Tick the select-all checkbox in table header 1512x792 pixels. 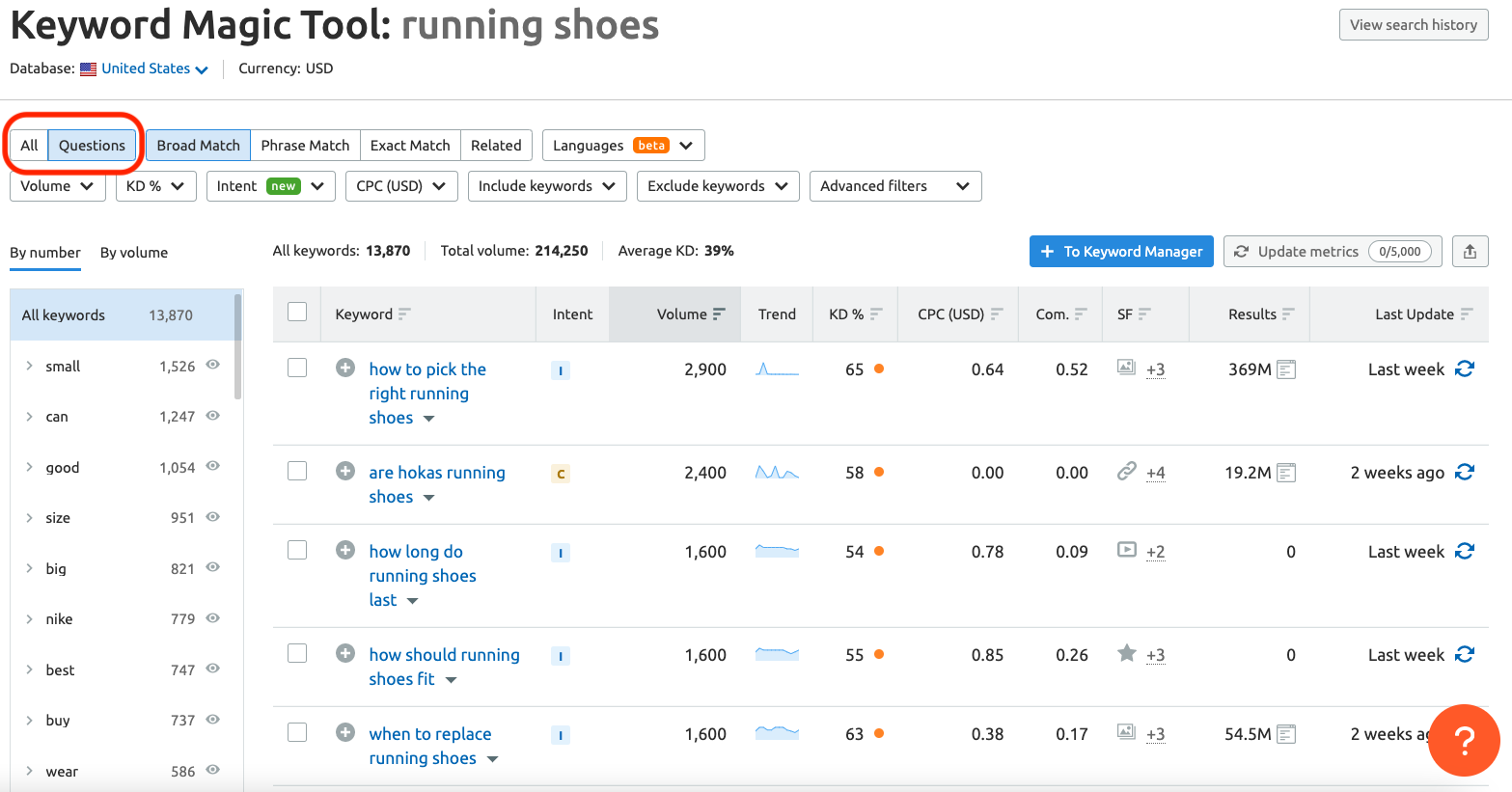297,312
